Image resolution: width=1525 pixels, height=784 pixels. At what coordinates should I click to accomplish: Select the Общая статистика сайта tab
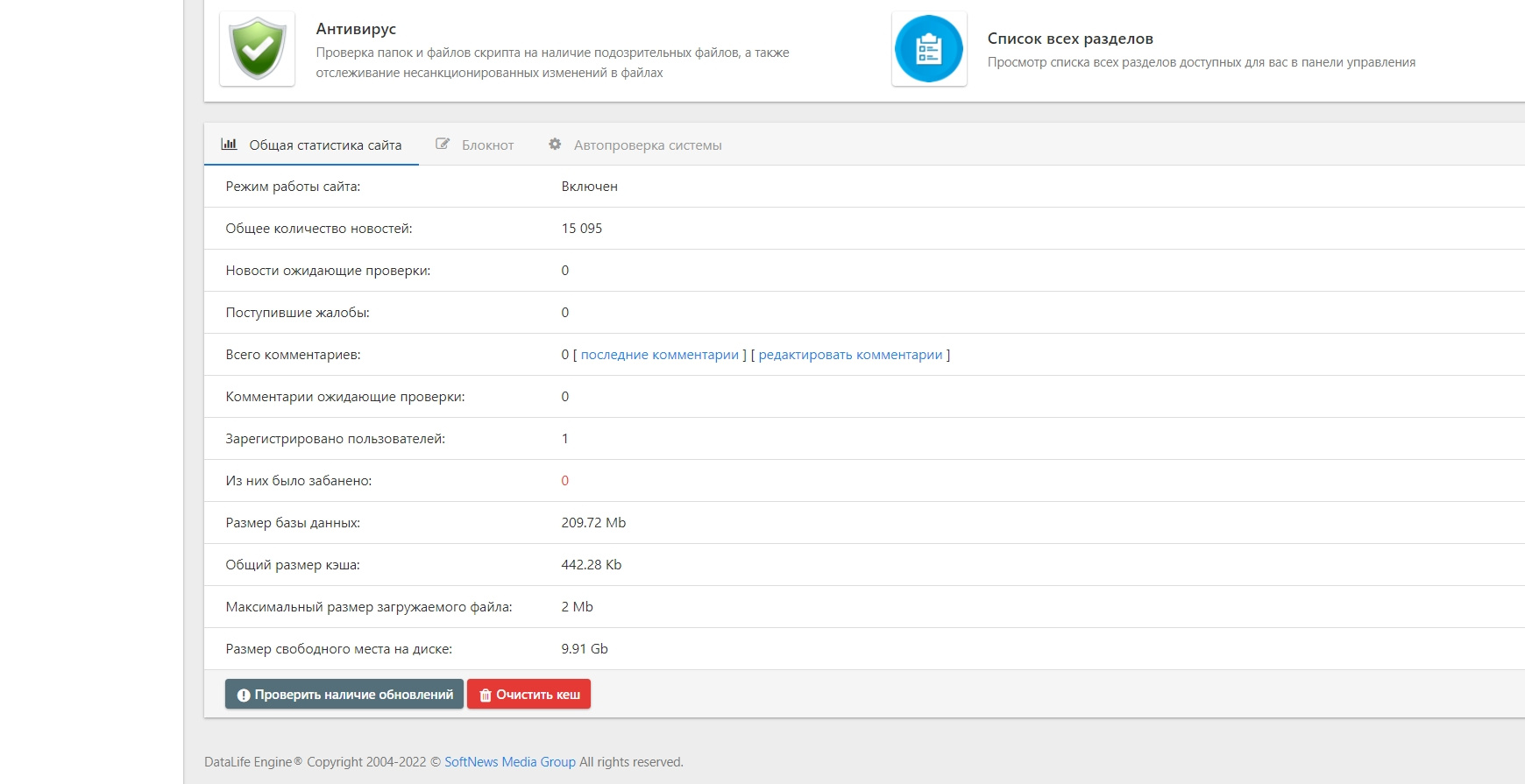pos(311,145)
